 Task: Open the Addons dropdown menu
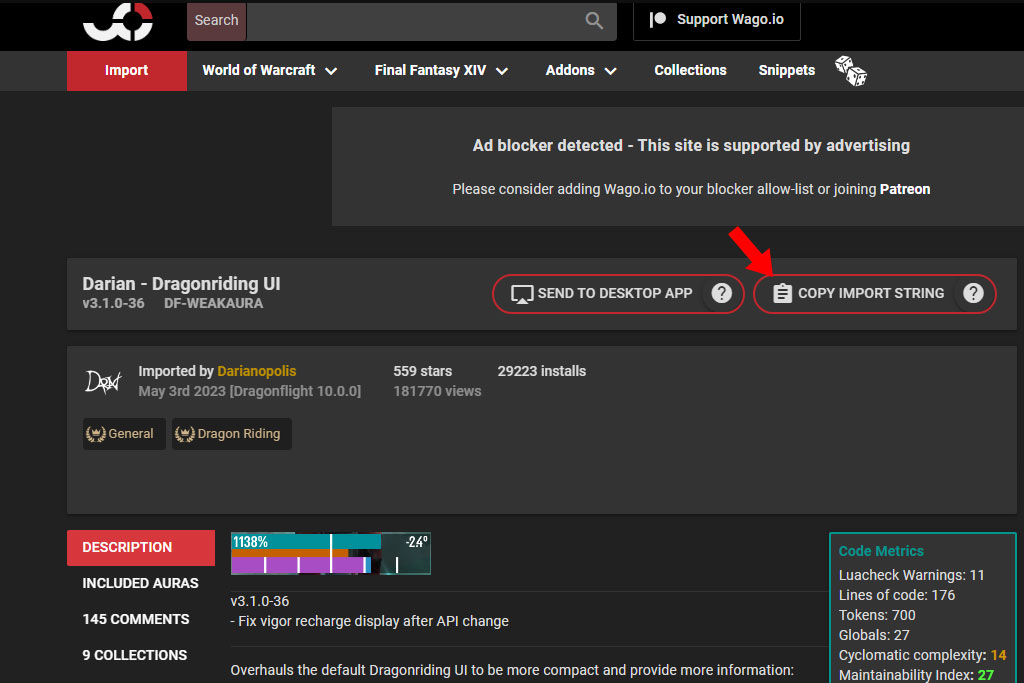[581, 71]
